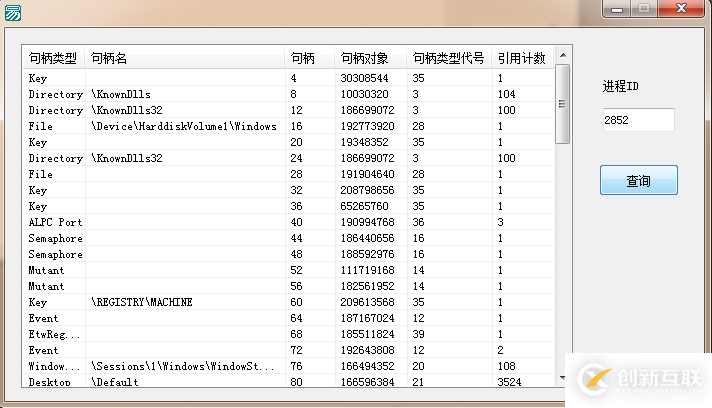Select the Desktop \Default row
The image size is (712, 408).
[x=288, y=381]
